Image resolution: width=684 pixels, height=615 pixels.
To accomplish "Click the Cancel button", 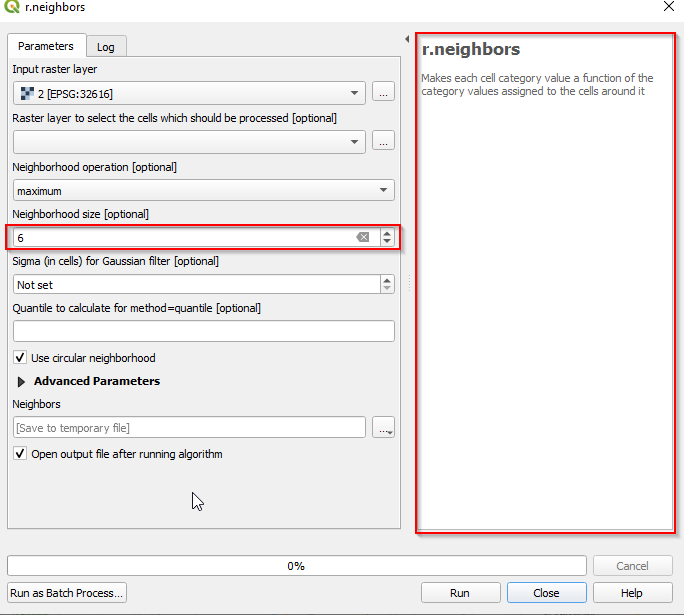I will (632, 566).
